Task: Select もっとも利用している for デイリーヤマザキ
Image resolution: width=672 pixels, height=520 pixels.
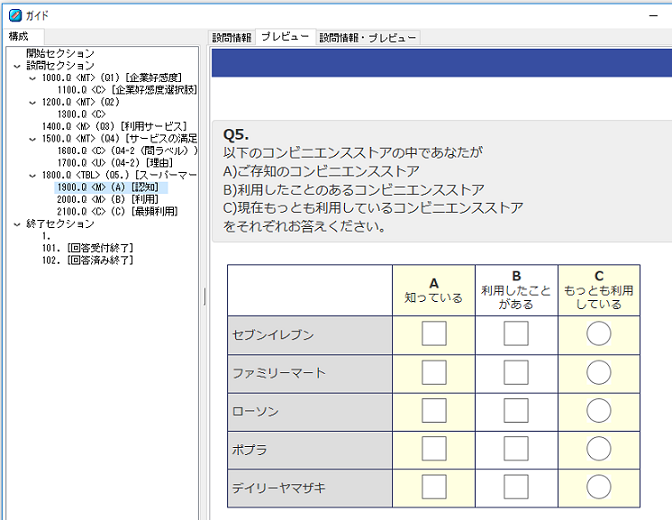Action: (599, 487)
